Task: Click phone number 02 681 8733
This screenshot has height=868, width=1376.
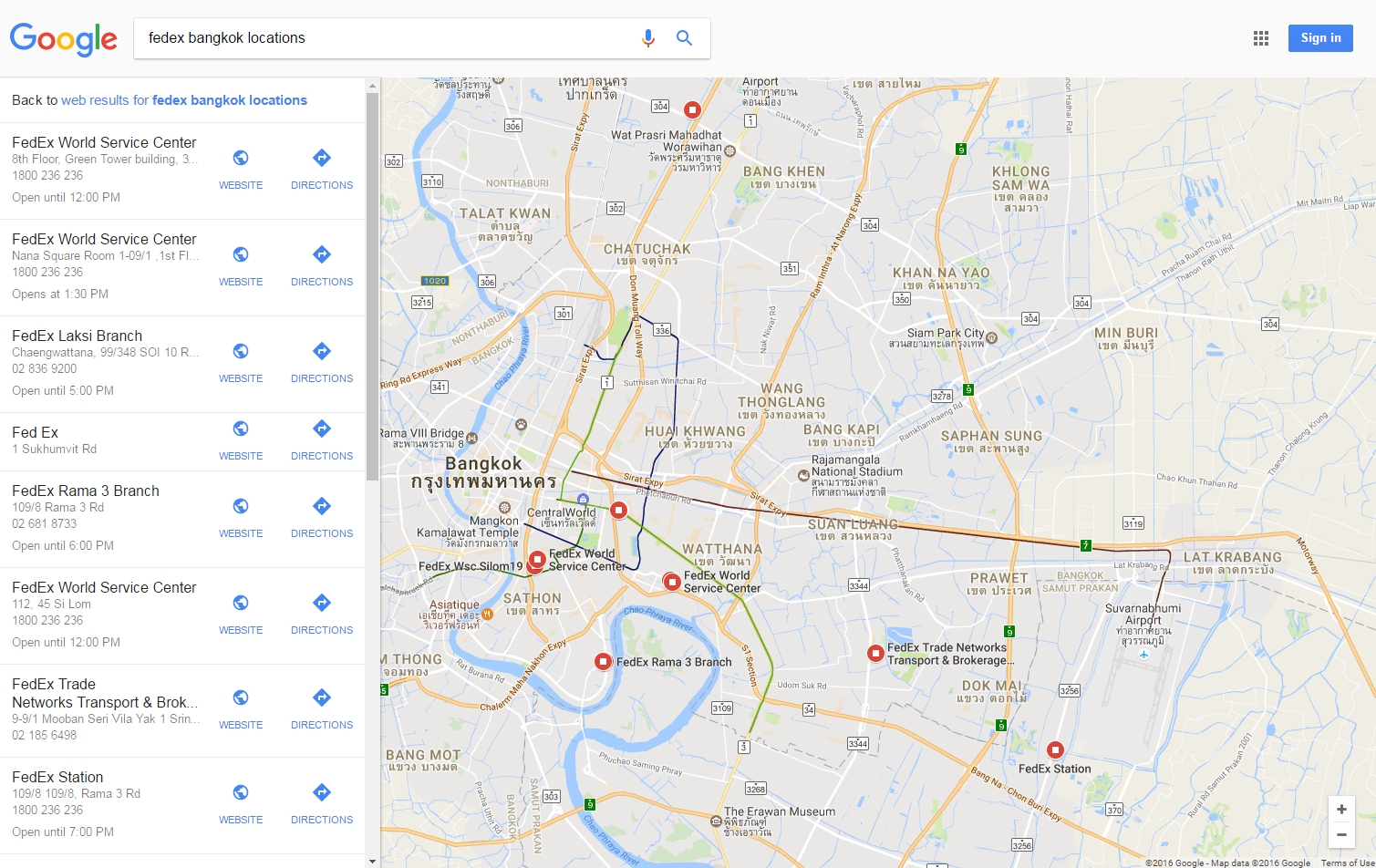Action: coord(45,523)
